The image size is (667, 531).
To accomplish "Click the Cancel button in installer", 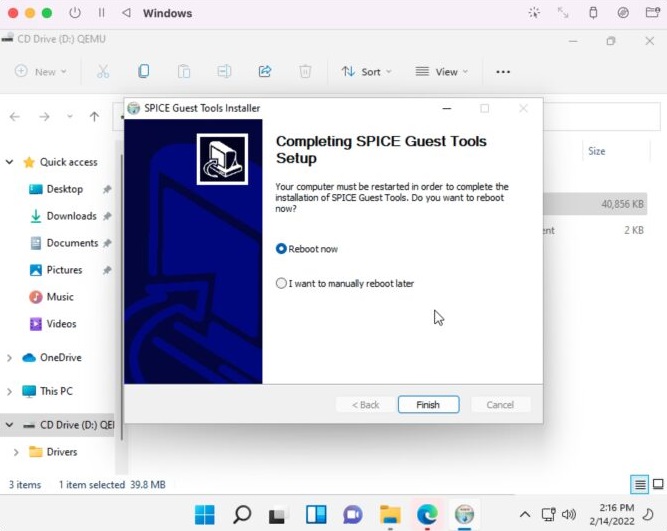I will click(500, 405).
